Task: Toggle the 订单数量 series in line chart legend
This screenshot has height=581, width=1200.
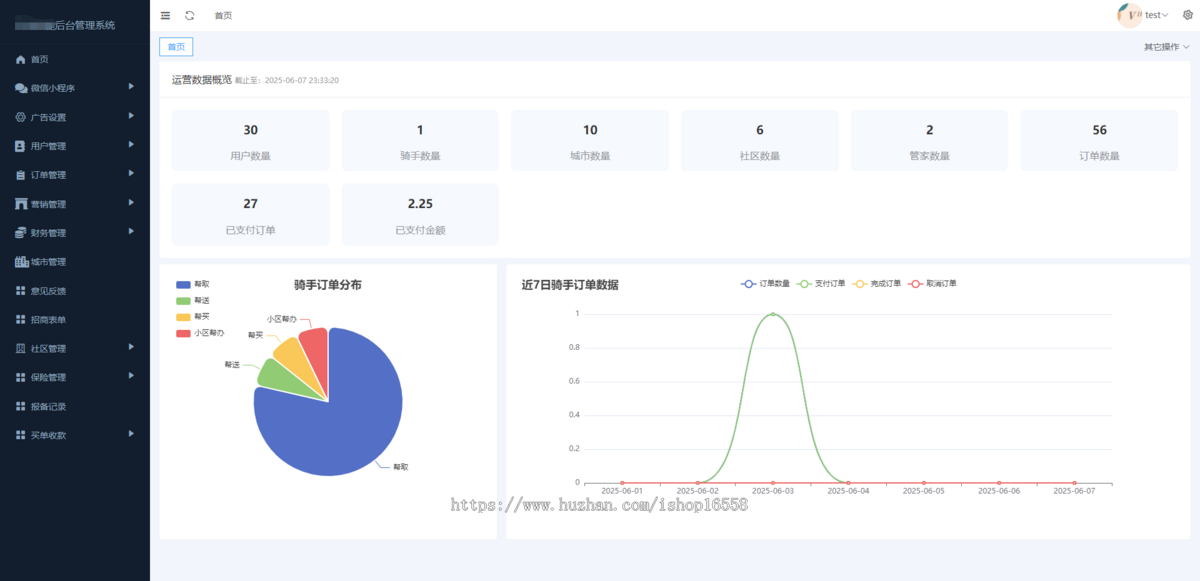Action: click(765, 284)
